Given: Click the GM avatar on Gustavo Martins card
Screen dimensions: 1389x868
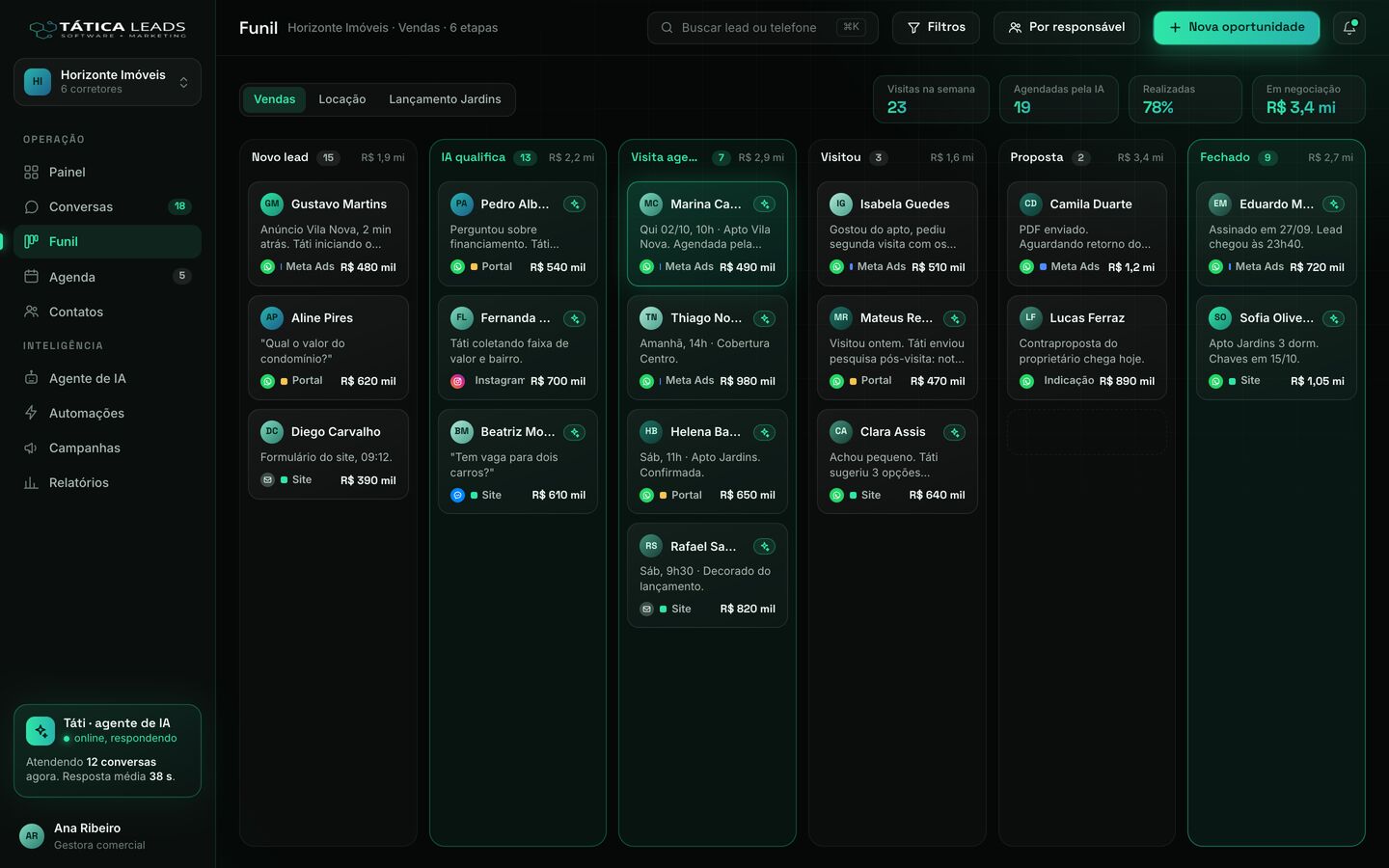Looking at the screenshot, I should click(x=272, y=203).
